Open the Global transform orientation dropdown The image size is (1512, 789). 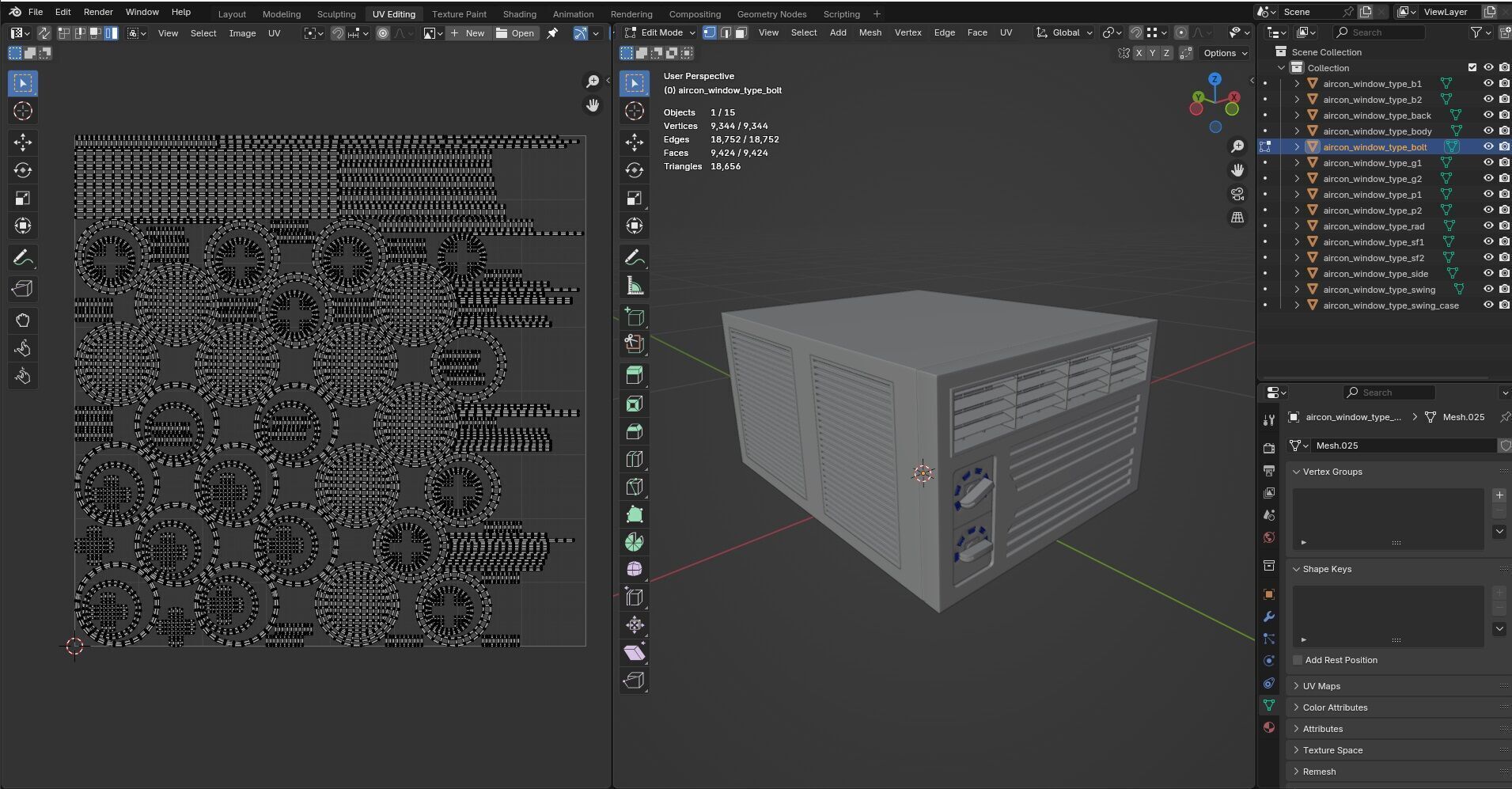[x=1064, y=32]
